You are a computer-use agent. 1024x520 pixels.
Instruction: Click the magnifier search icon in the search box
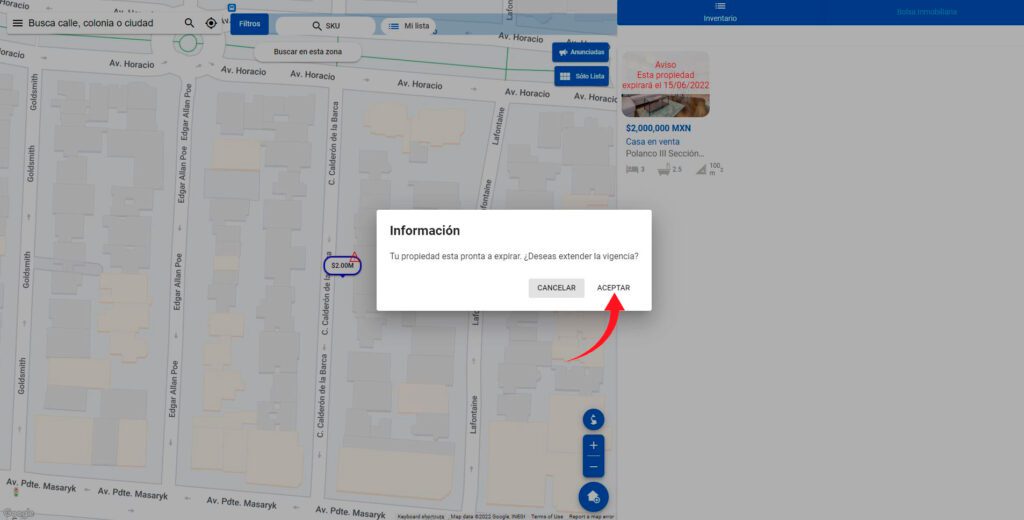coord(189,23)
